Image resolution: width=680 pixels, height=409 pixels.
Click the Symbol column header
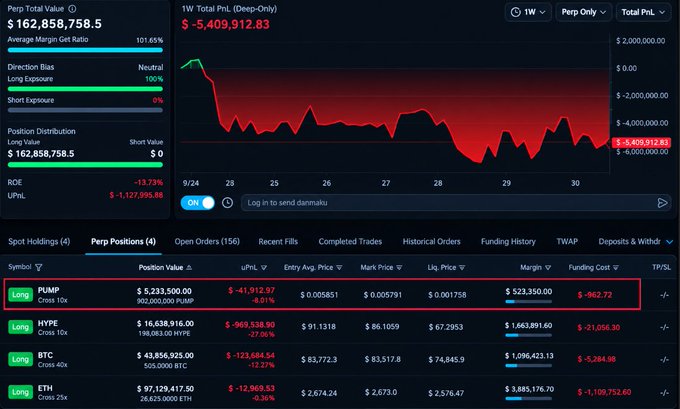pyautogui.click(x=20, y=267)
